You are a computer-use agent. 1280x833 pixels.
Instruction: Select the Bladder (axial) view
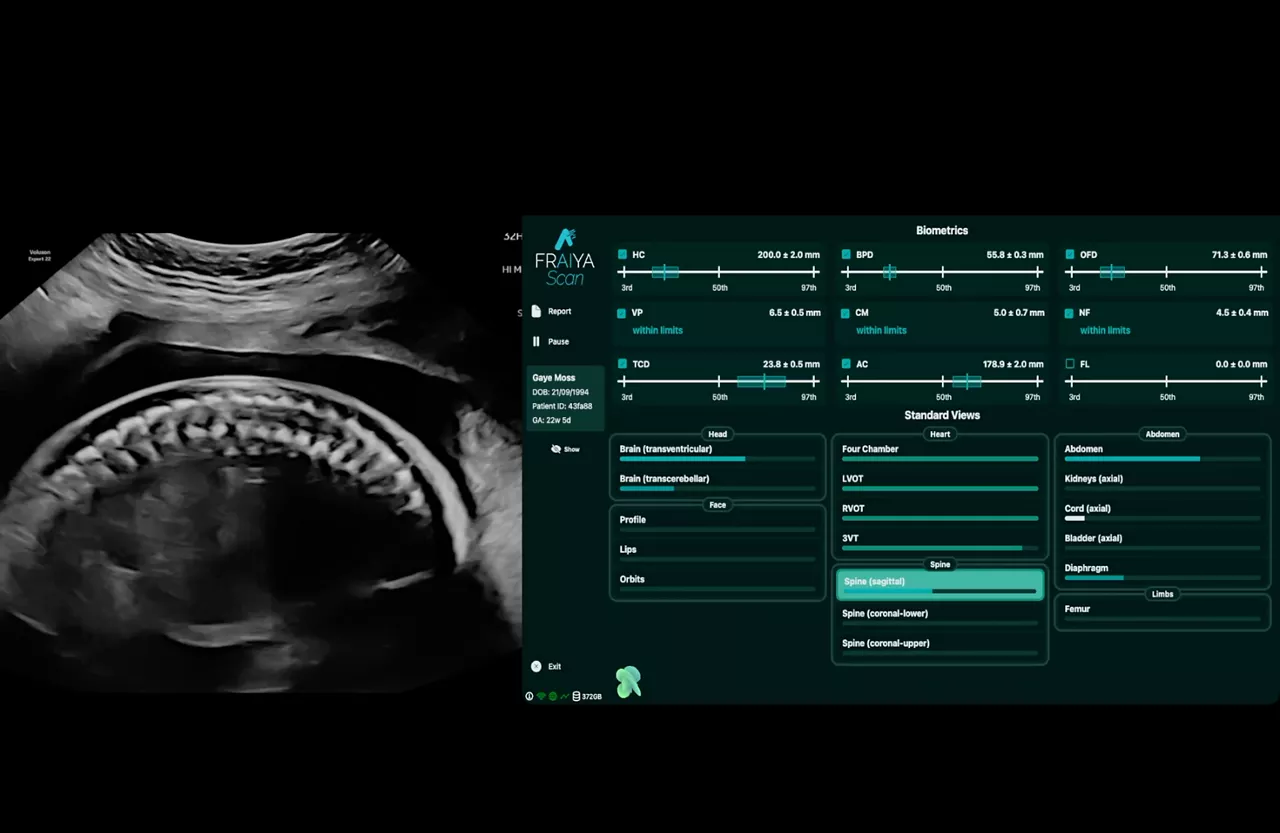(x=1163, y=543)
